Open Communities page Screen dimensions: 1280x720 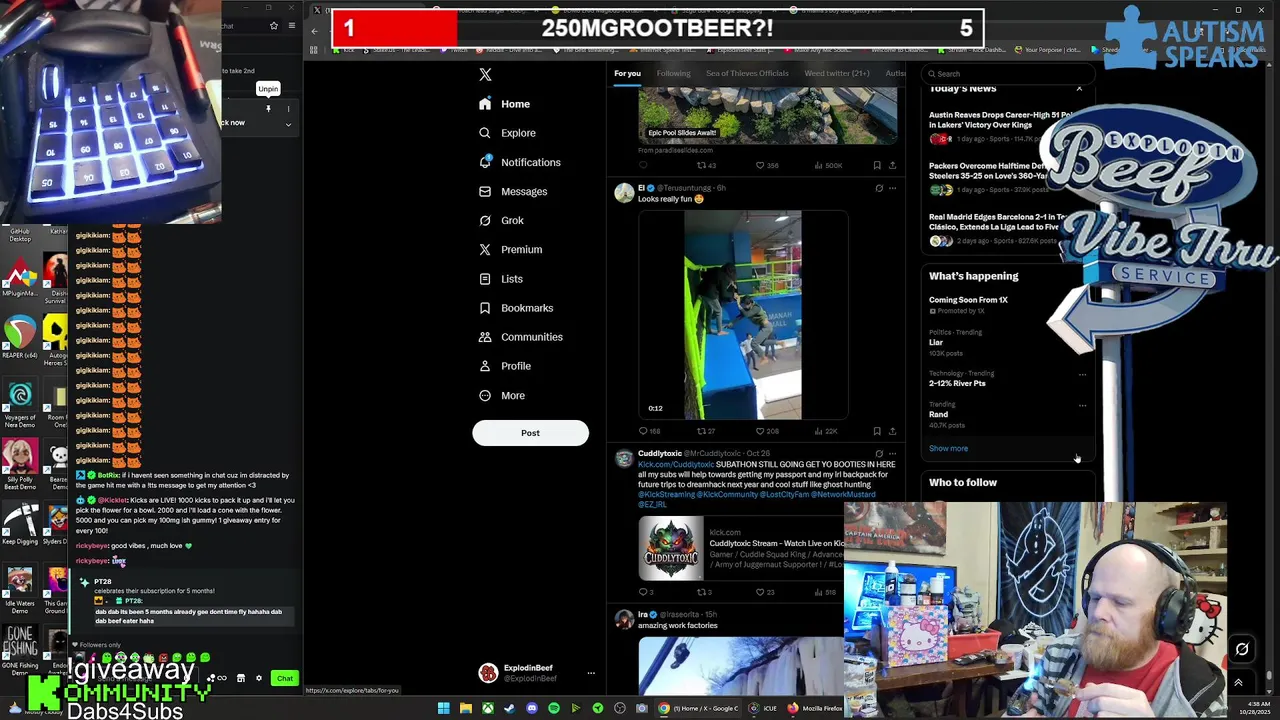pyautogui.click(x=520, y=337)
